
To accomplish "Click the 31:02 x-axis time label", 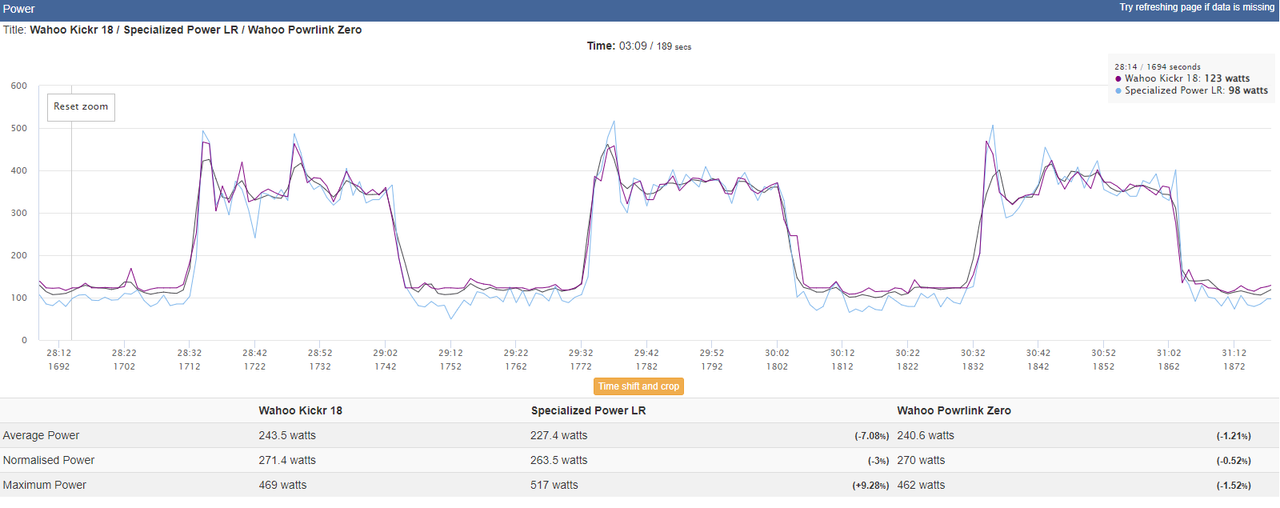I will point(1169,353).
